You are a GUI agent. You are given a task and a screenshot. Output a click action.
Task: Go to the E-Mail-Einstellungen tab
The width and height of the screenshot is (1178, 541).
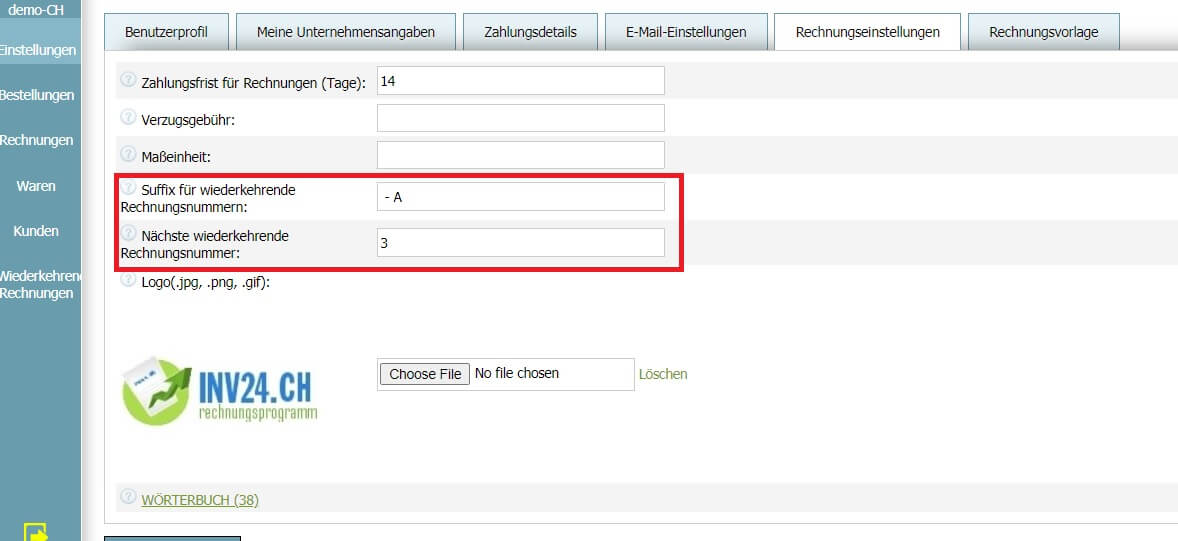(686, 32)
